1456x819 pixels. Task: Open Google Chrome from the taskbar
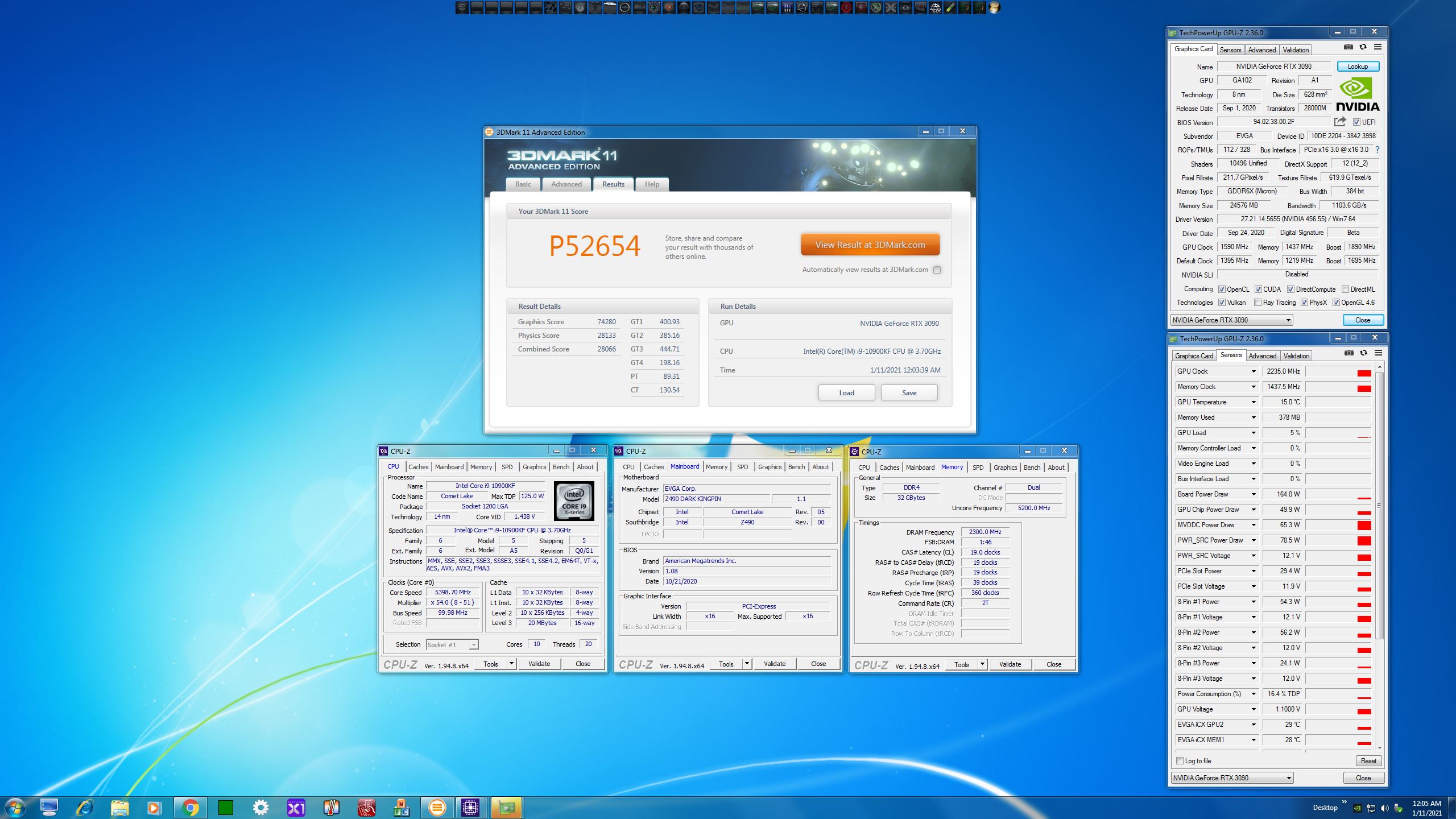pos(190,807)
